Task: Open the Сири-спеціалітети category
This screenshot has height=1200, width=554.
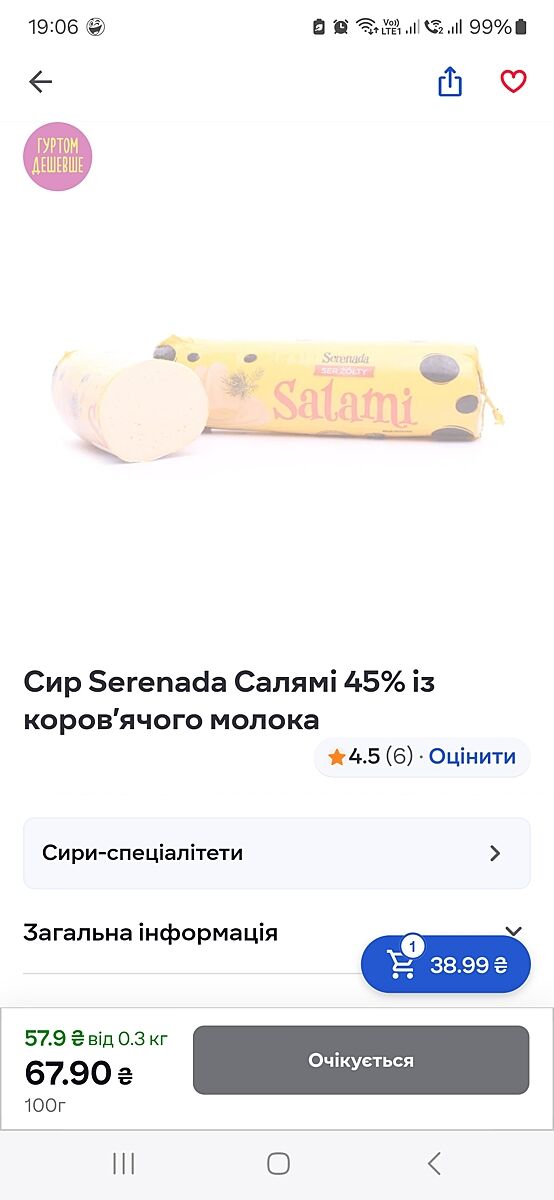Action: point(277,853)
